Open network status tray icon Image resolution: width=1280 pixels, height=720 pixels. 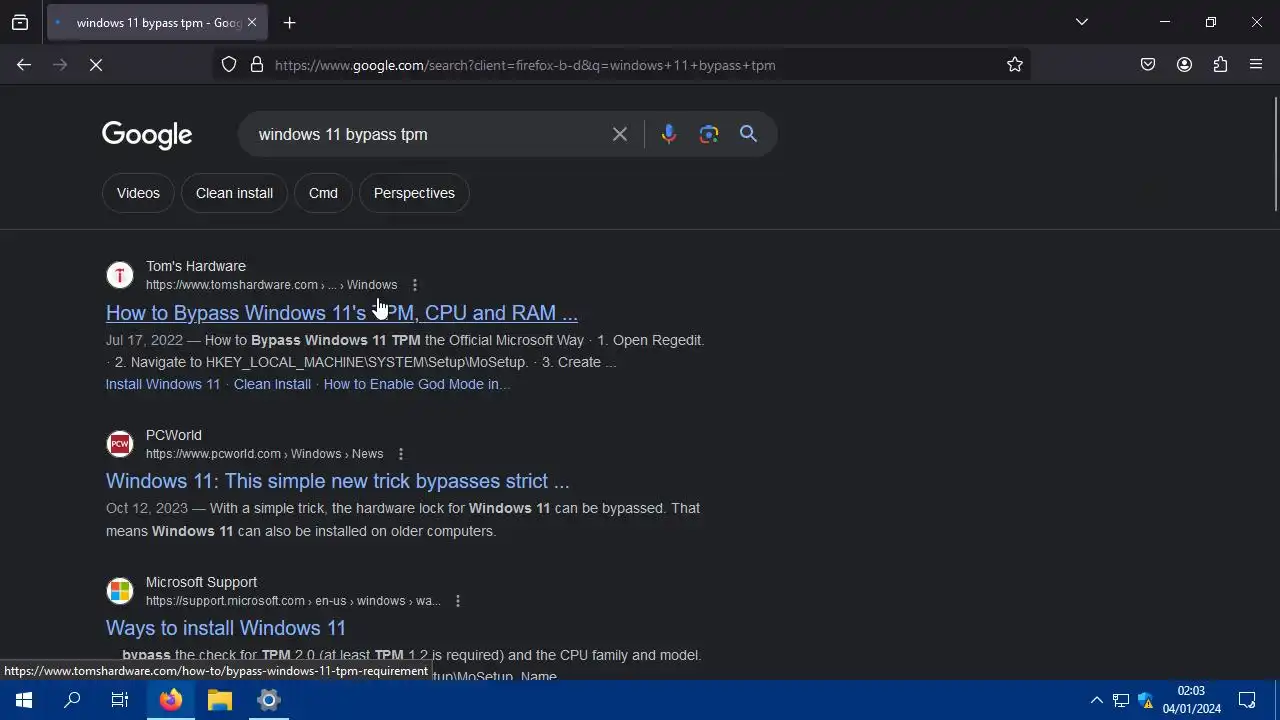click(x=1121, y=700)
